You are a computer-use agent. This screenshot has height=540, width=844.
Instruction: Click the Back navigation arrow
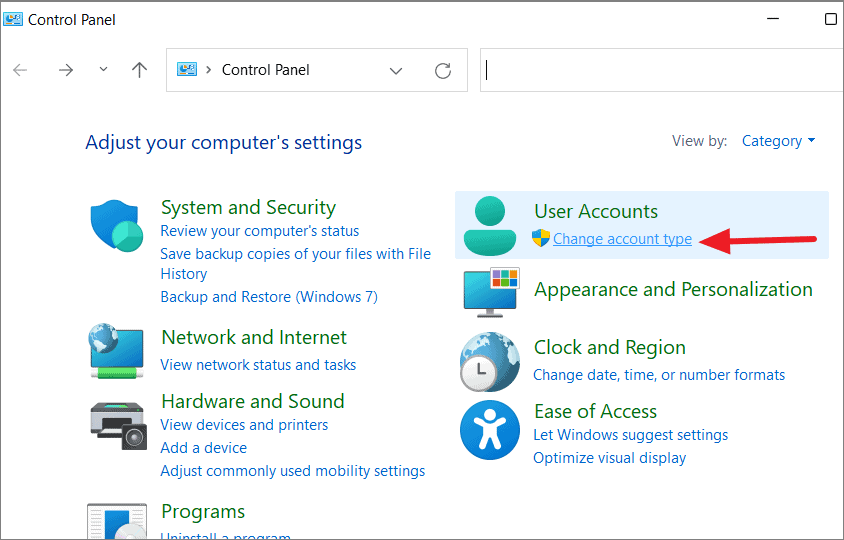pos(20,70)
